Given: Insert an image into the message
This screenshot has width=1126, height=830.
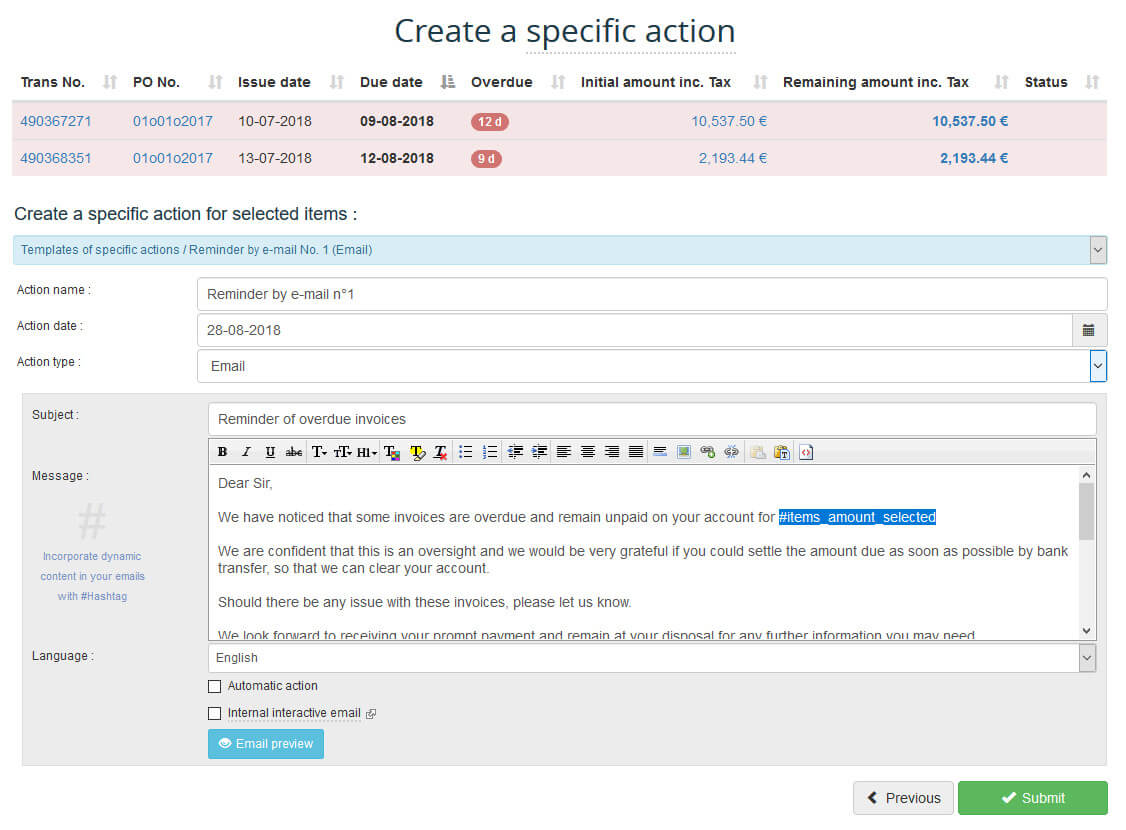Looking at the screenshot, I should coord(684,452).
